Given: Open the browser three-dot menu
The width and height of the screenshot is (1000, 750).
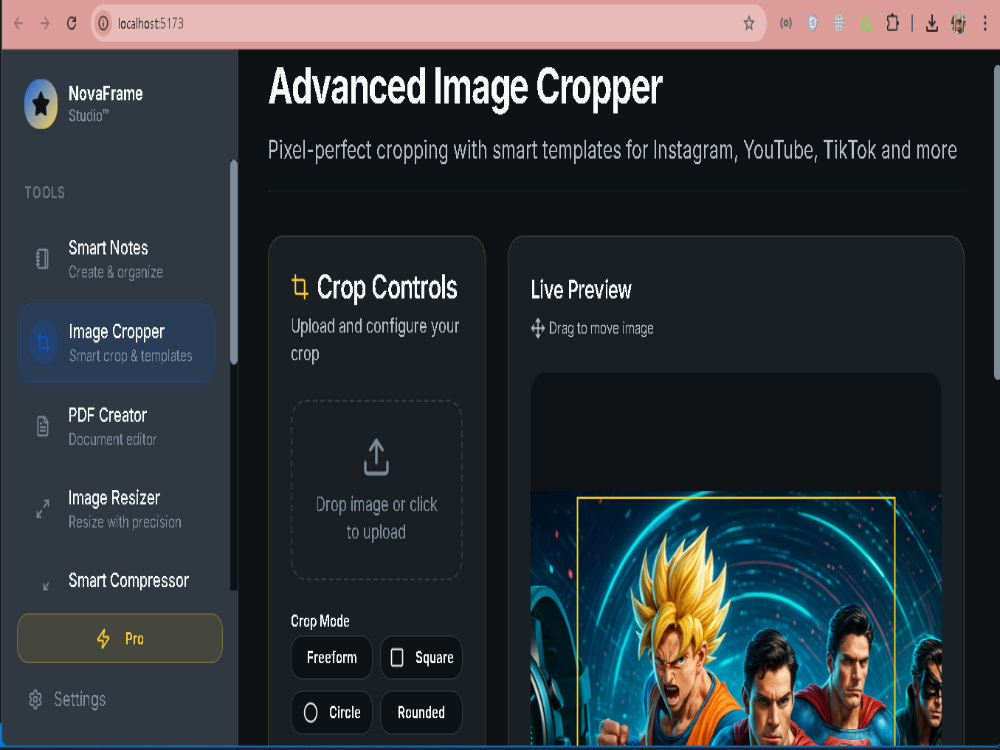Looking at the screenshot, I should click(985, 24).
